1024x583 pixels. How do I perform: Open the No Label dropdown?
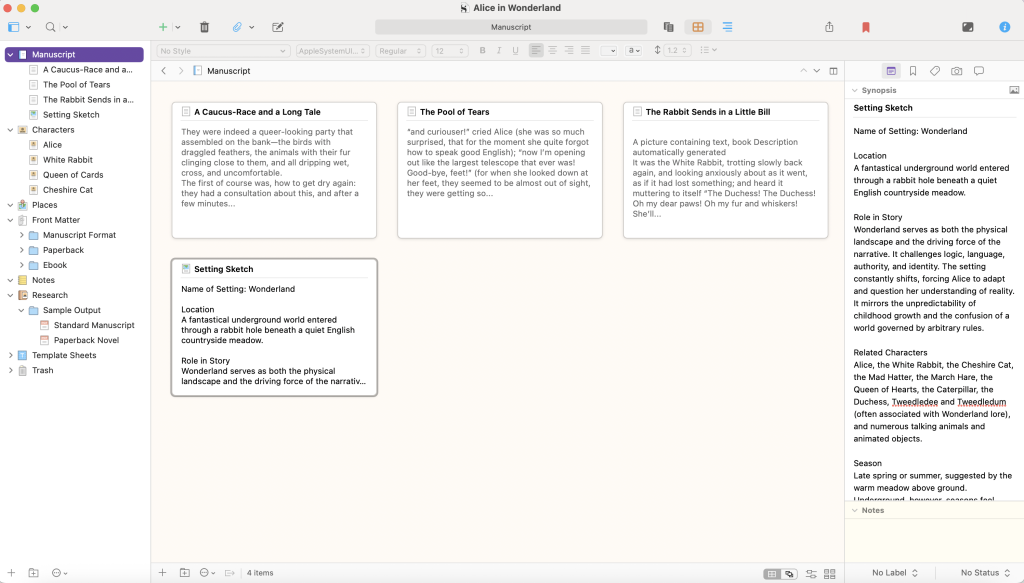click(x=895, y=573)
